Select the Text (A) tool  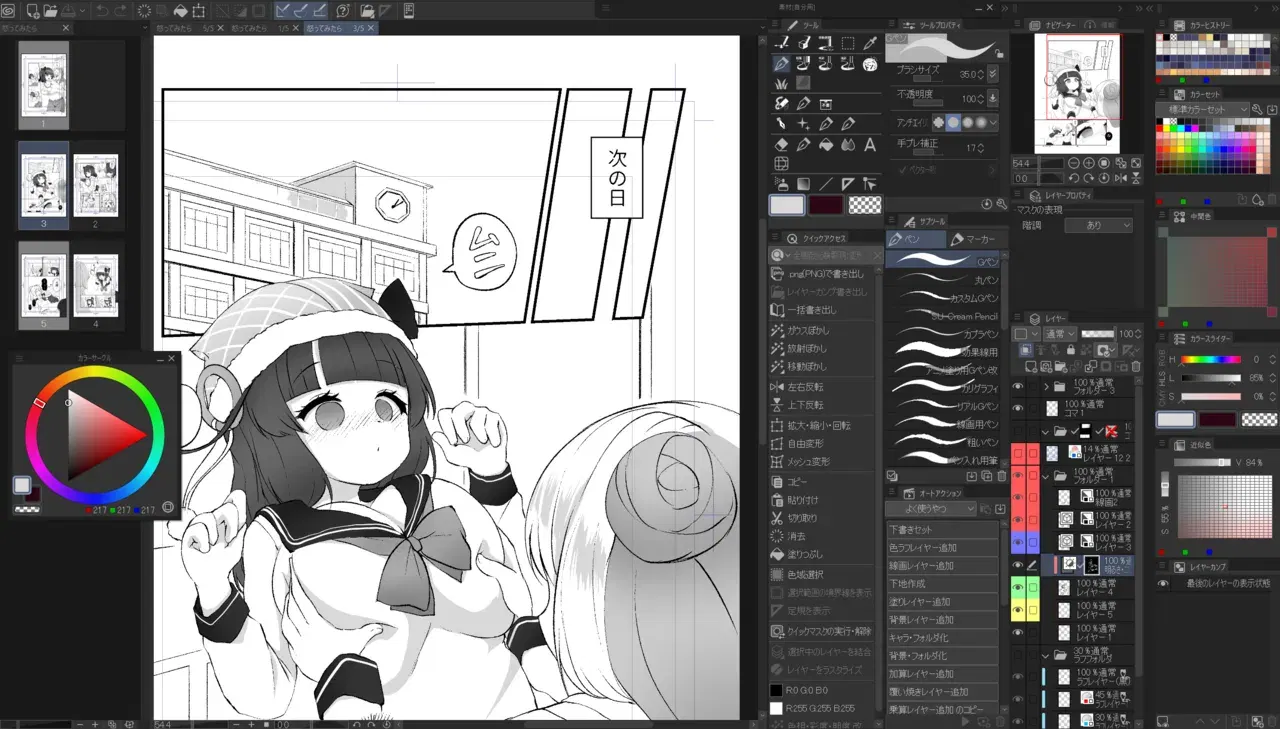click(x=870, y=145)
